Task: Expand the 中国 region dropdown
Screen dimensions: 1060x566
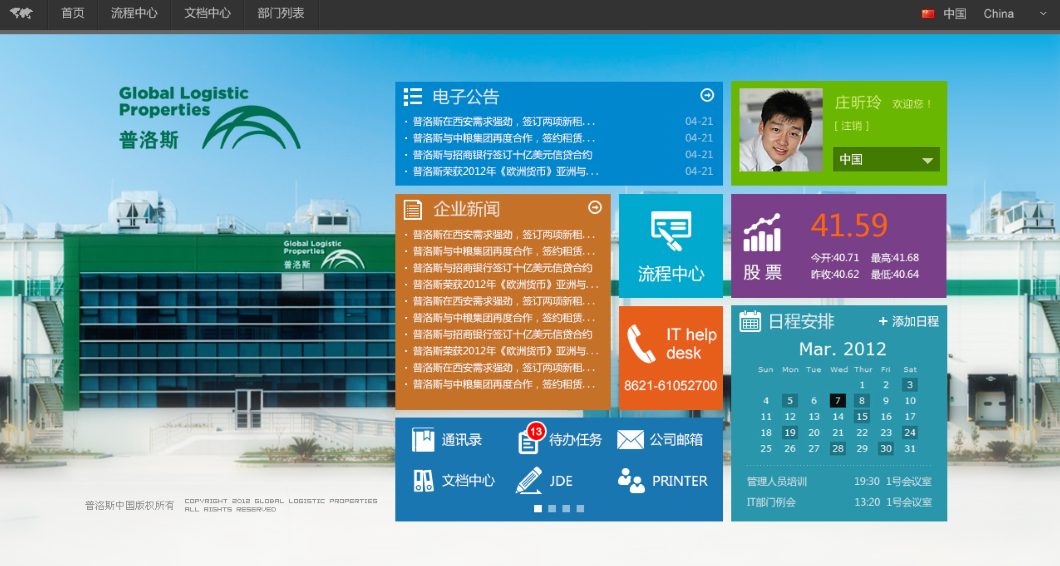Action: (886, 160)
